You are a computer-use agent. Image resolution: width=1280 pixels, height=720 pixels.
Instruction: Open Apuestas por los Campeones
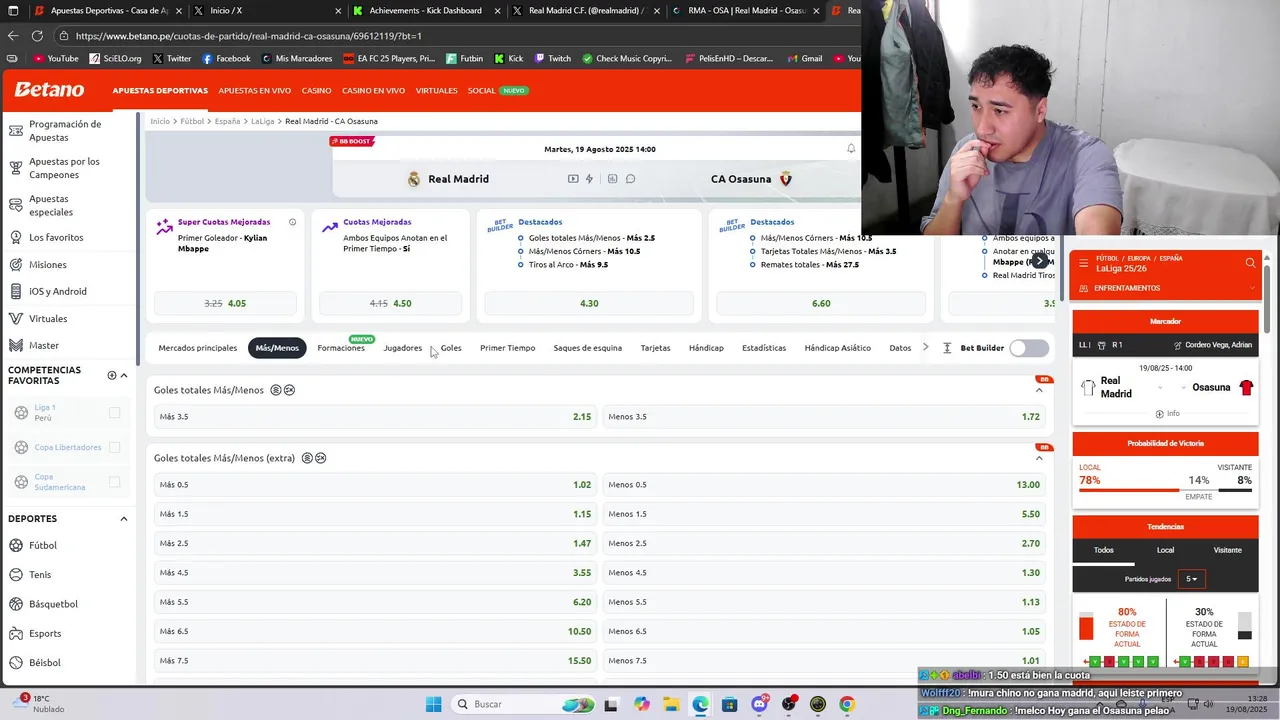[66, 167]
